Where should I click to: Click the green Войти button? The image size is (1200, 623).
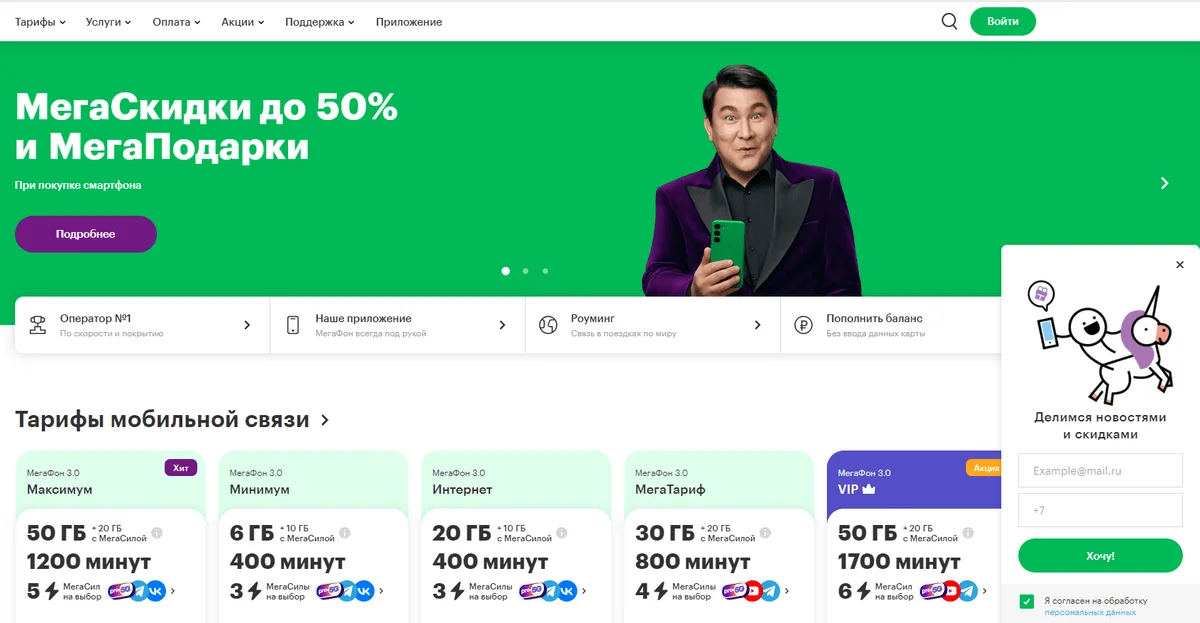click(x=1002, y=21)
